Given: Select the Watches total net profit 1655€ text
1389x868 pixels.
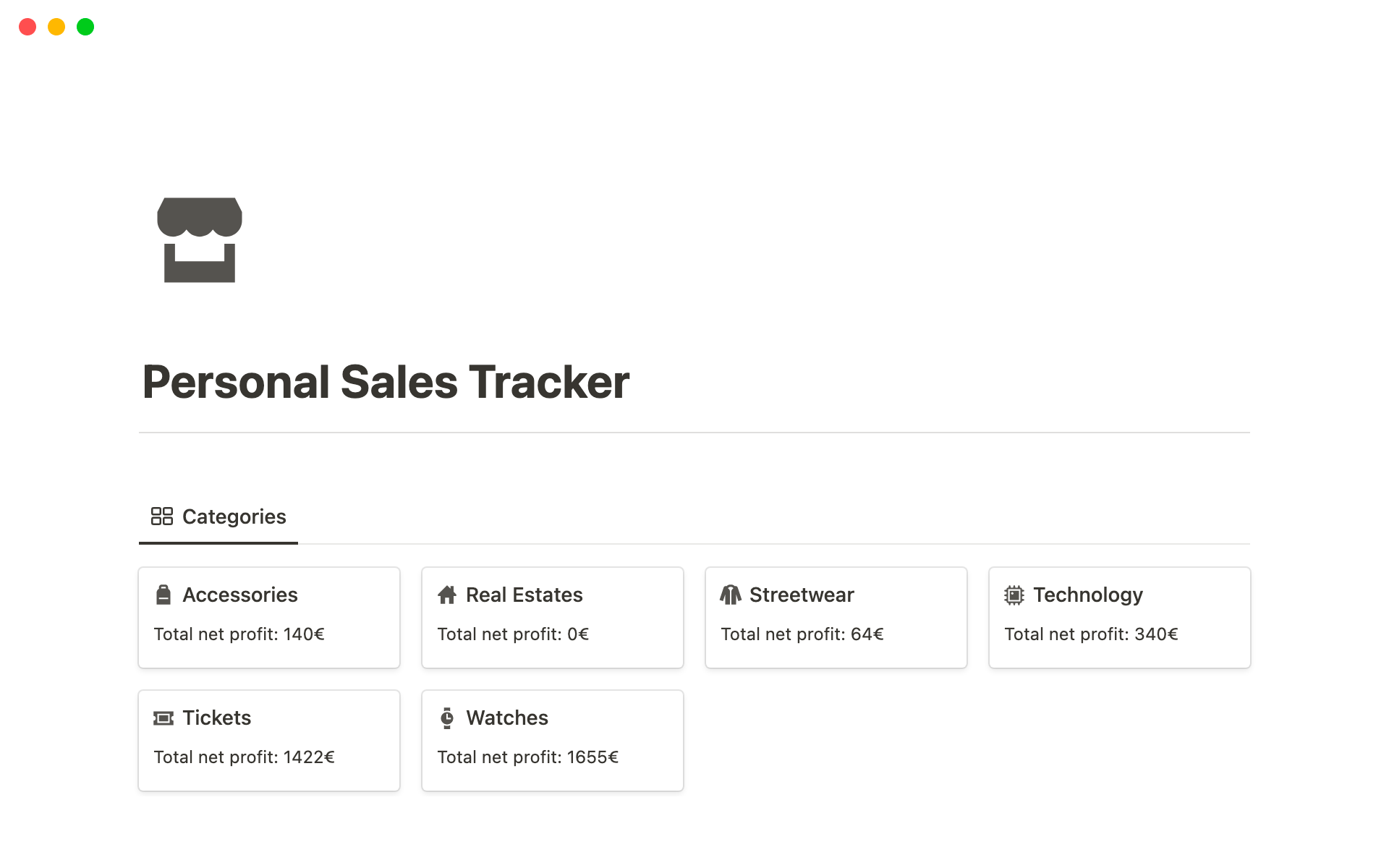Looking at the screenshot, I should (527, 757).
